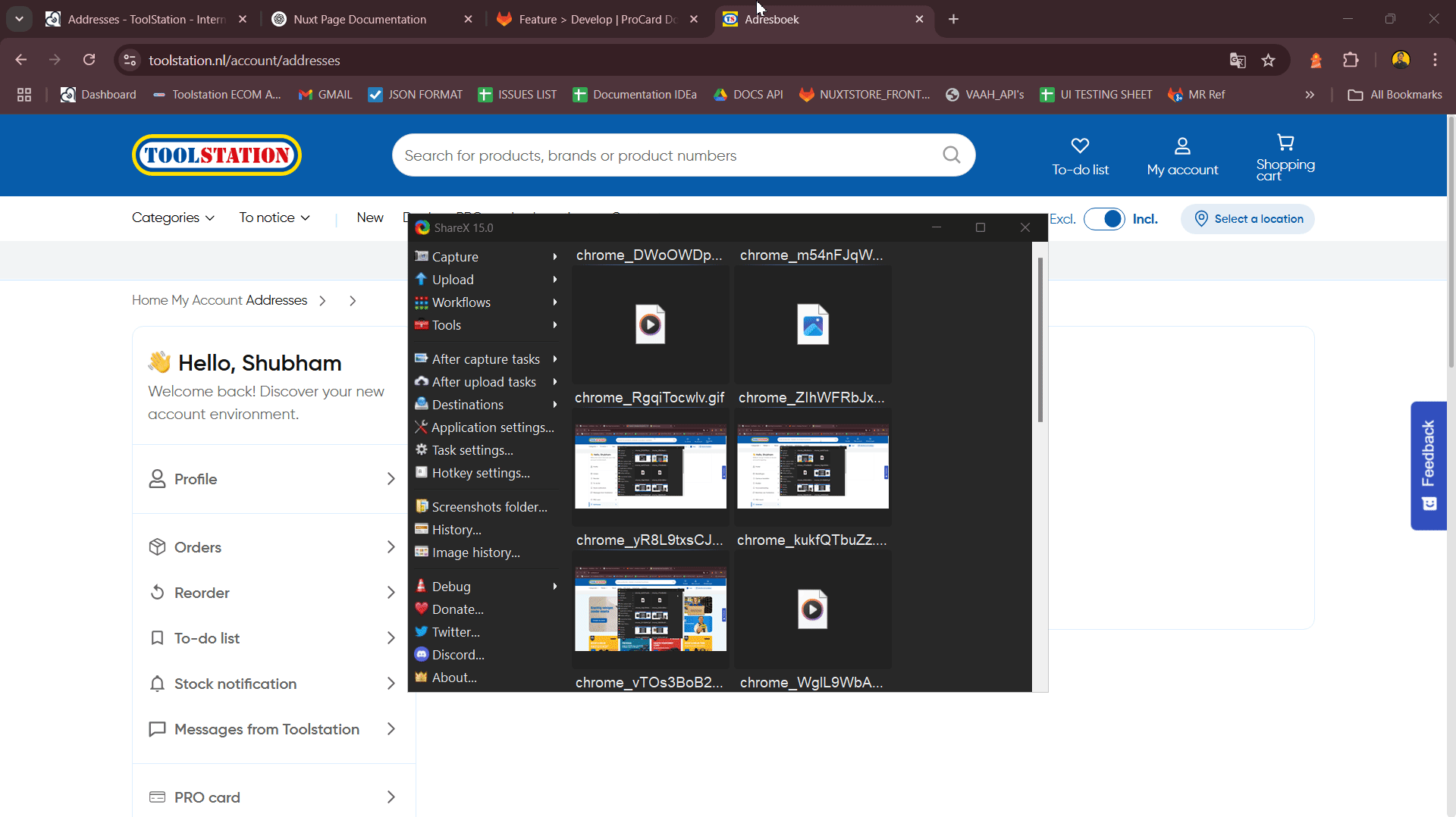This screenshot has width=1456, height=817.
Task: Open After capture tasks submenu
Action: point(485,359)
